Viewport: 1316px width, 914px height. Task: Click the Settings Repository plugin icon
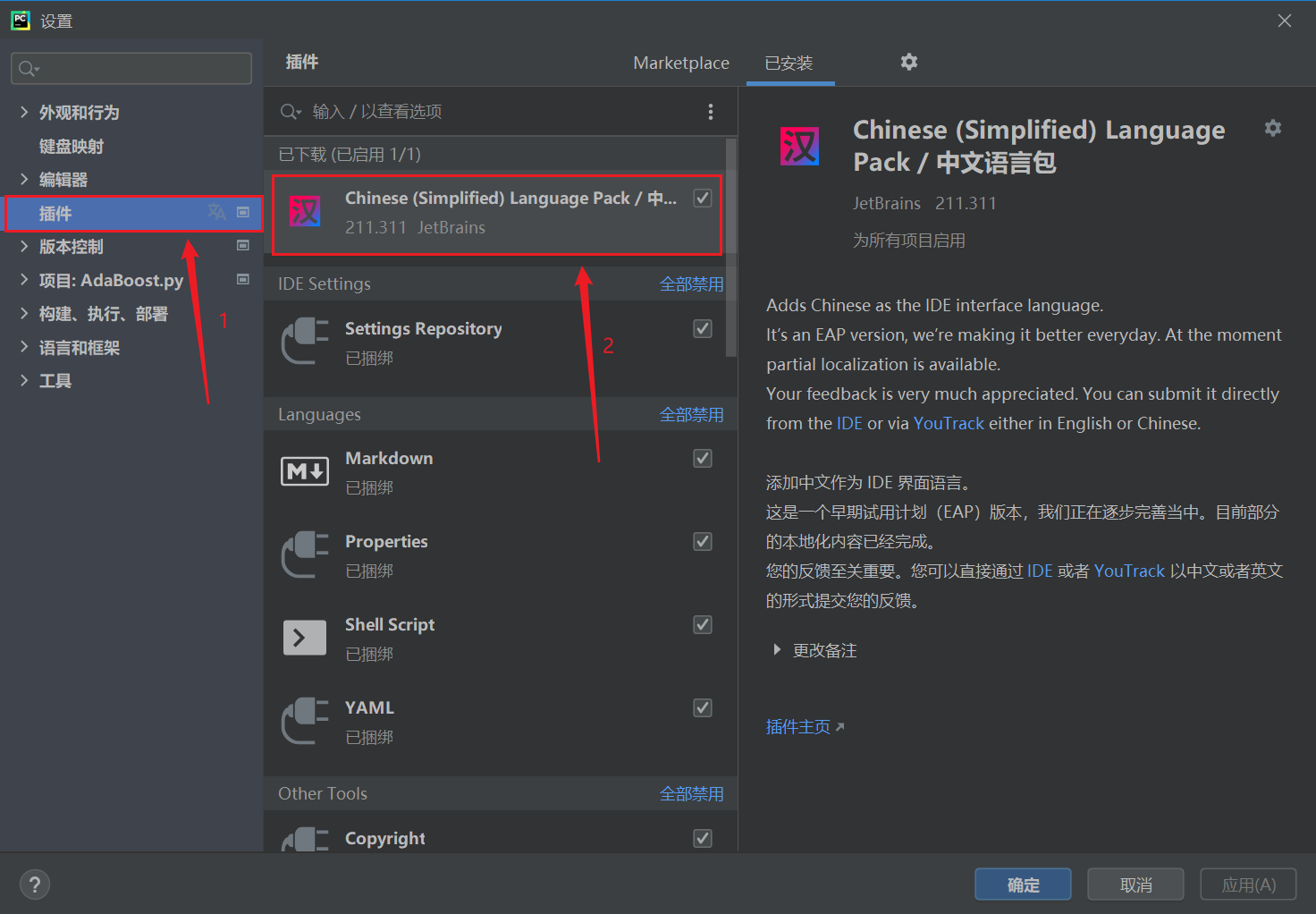point(305,342)
